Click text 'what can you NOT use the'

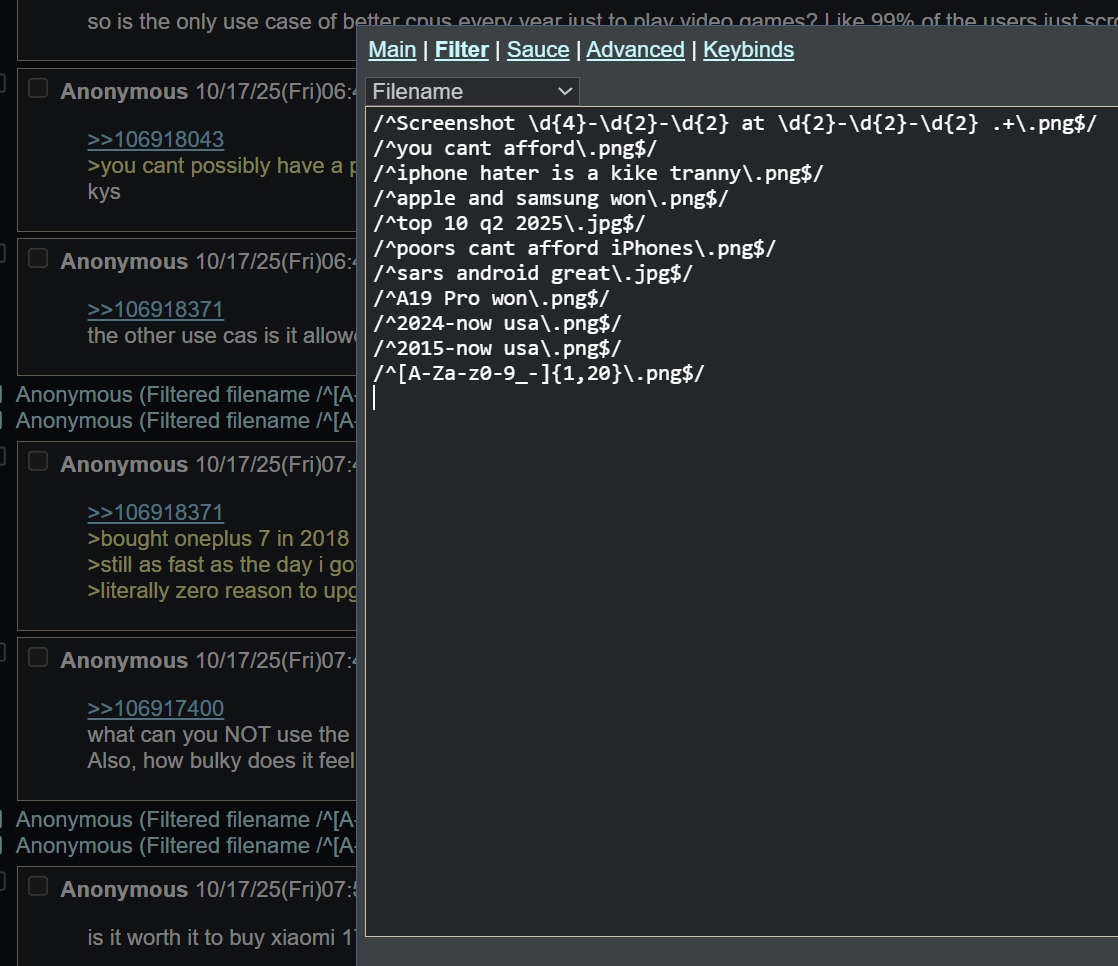tap(218, 735)
